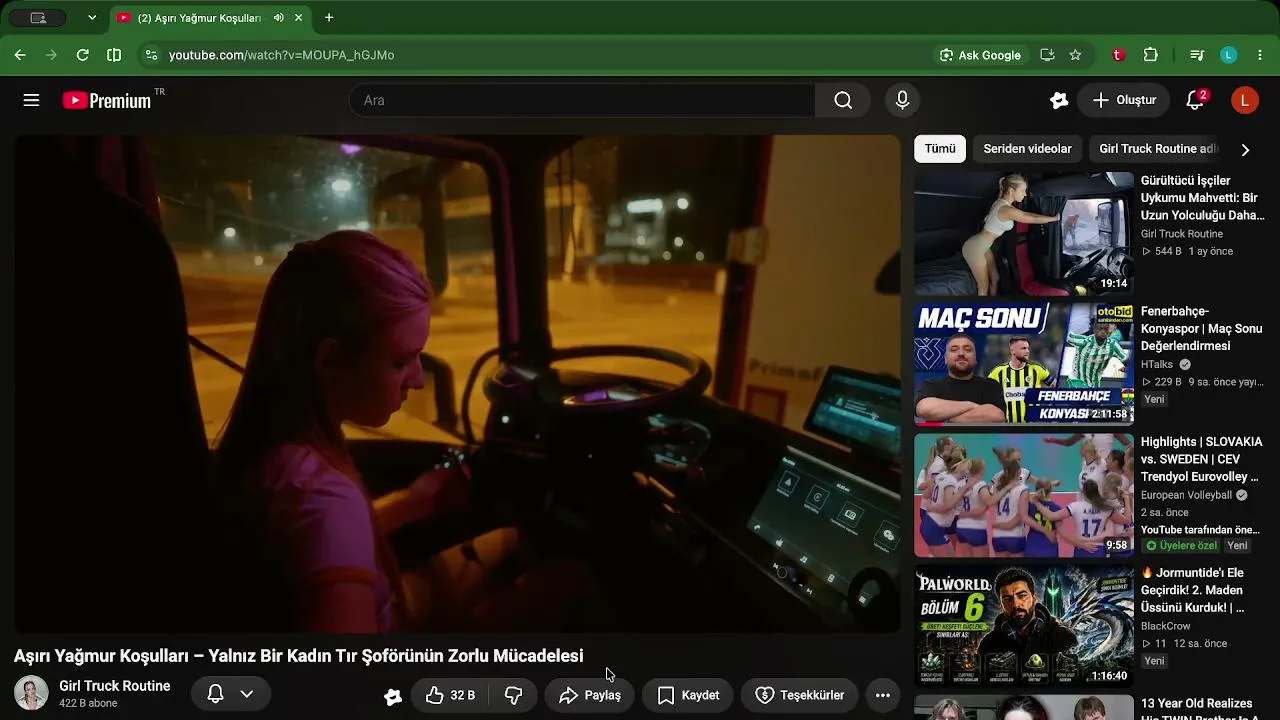Open the Gürültücü İşçiler Uykumu Mahvetti title
The image size is (1280, 720).
coord(1202,198)
